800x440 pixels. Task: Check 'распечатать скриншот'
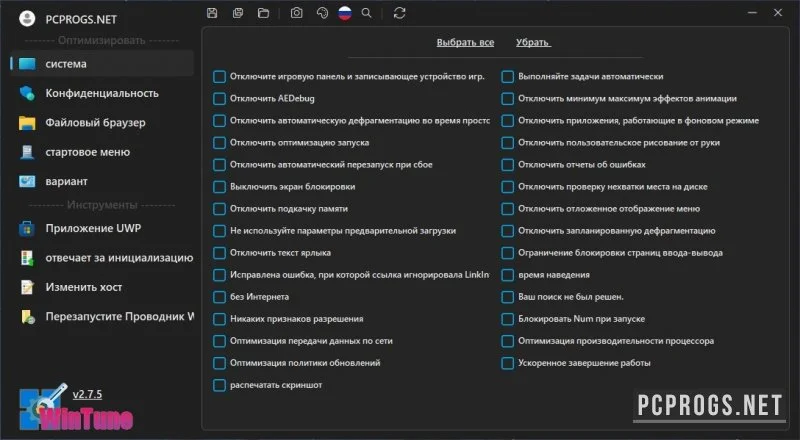click(219, 385)
